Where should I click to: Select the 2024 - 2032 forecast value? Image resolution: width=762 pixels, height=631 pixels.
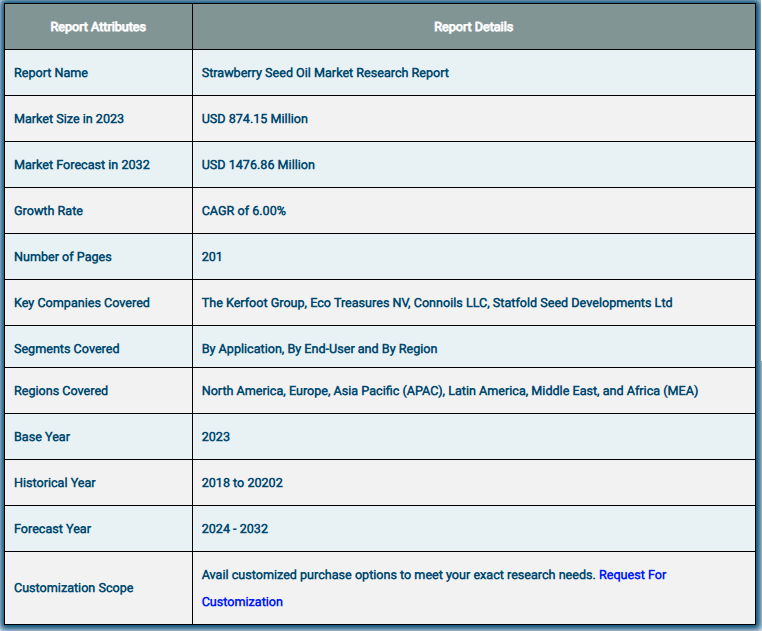[x=235, y=528]
